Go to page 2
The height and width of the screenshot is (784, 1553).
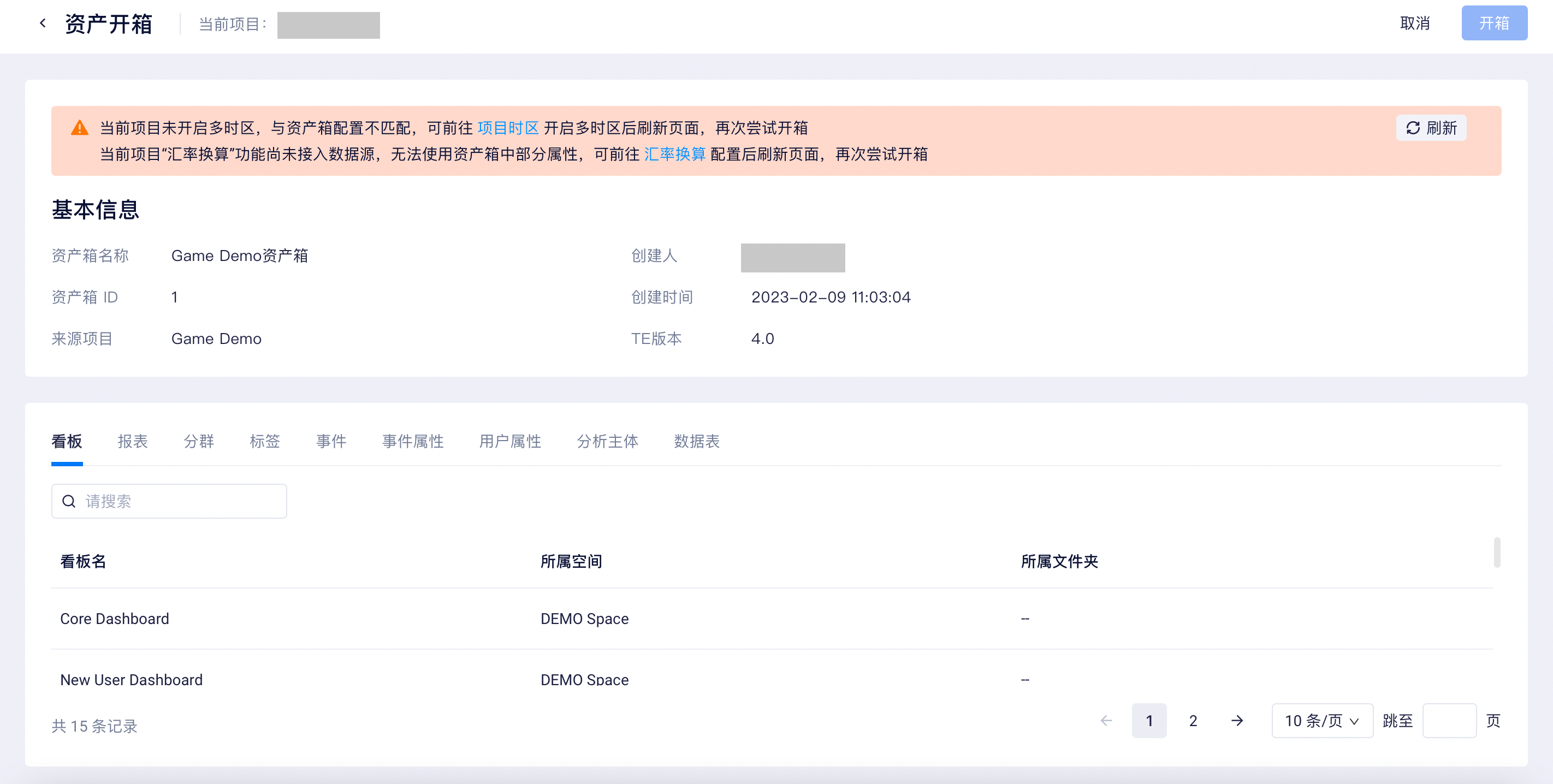(x=1193, y=721)
